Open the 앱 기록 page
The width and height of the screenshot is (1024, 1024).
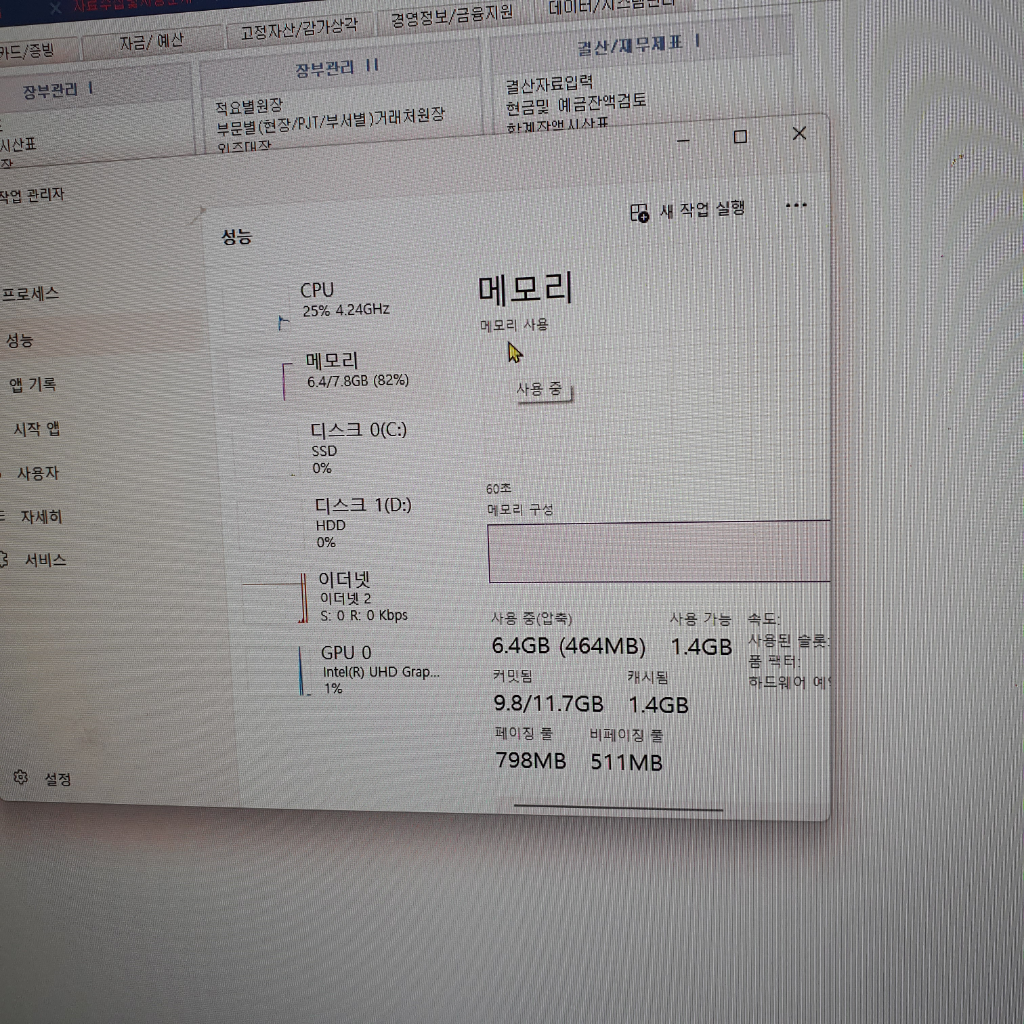(33, 384)
